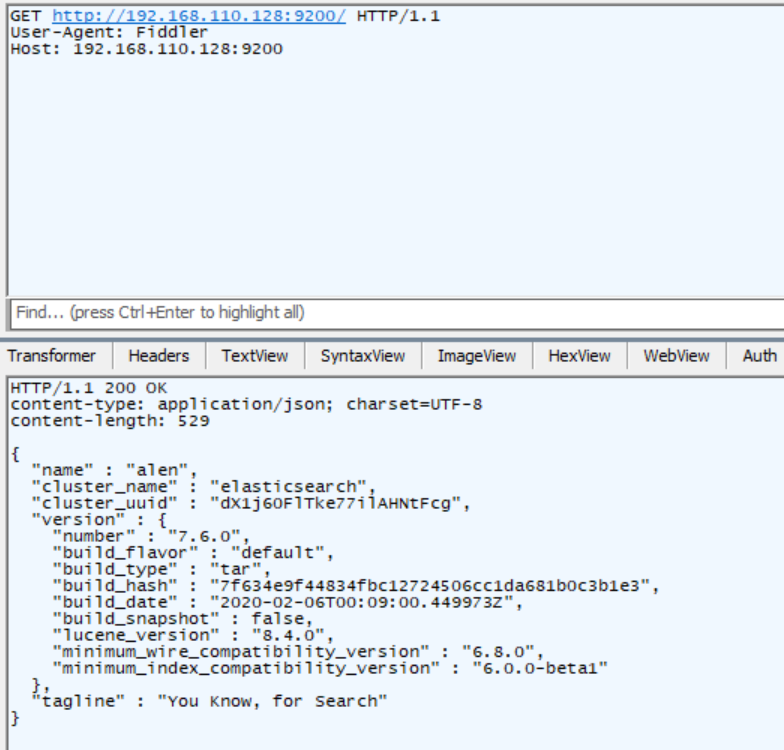This screenshot has width=784, height=750.
Task: Click the "number" : "7.6.0" line
Action: point(152,536)
